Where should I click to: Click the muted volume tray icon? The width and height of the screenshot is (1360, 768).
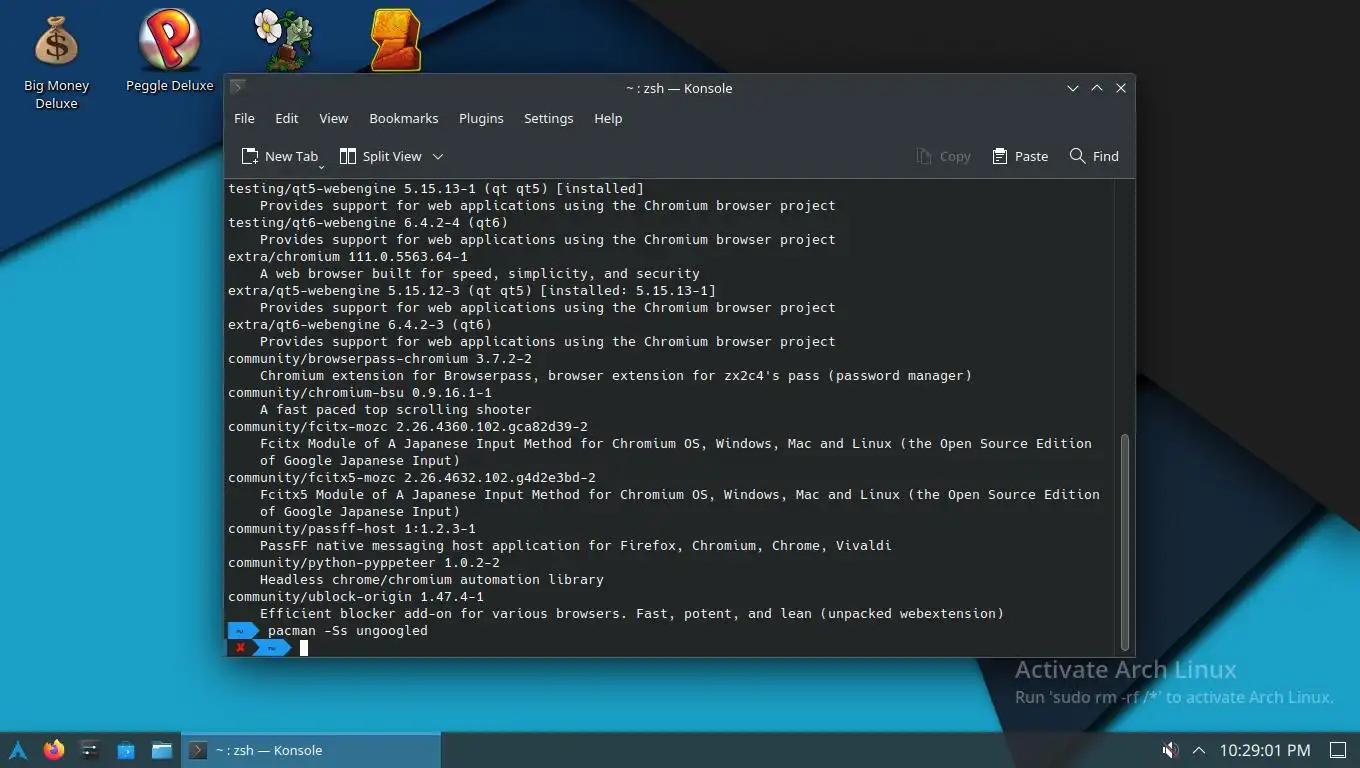pos(1170,750)
